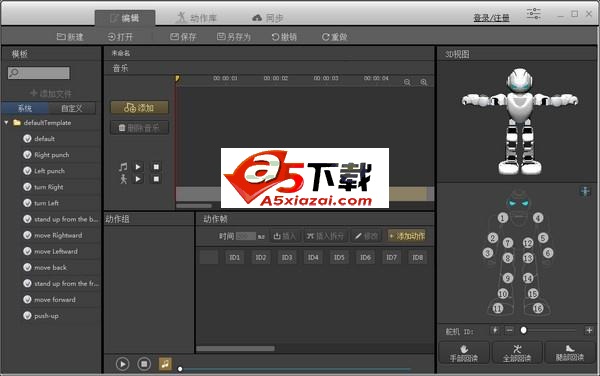Click the timeline horizontal scrollbar
This screenshot has height=376, width=600.
click(x=194, y=206)
